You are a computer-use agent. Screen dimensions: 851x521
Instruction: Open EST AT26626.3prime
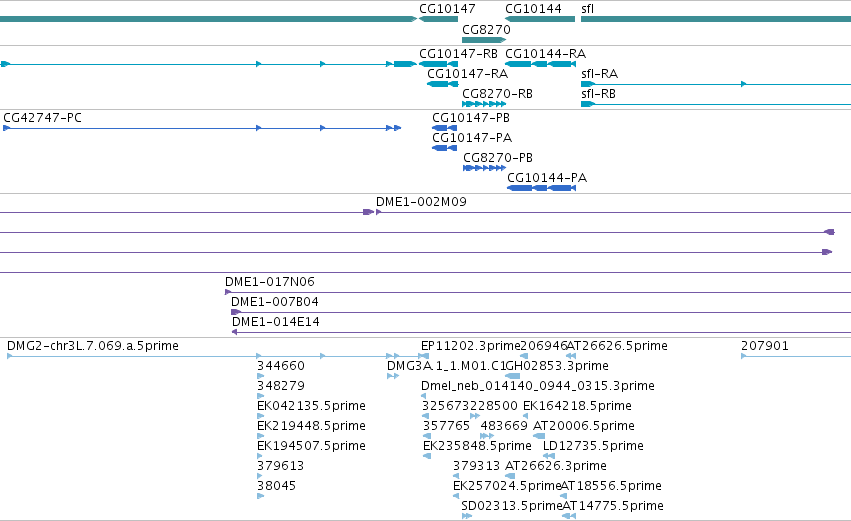tap(556, 466)
